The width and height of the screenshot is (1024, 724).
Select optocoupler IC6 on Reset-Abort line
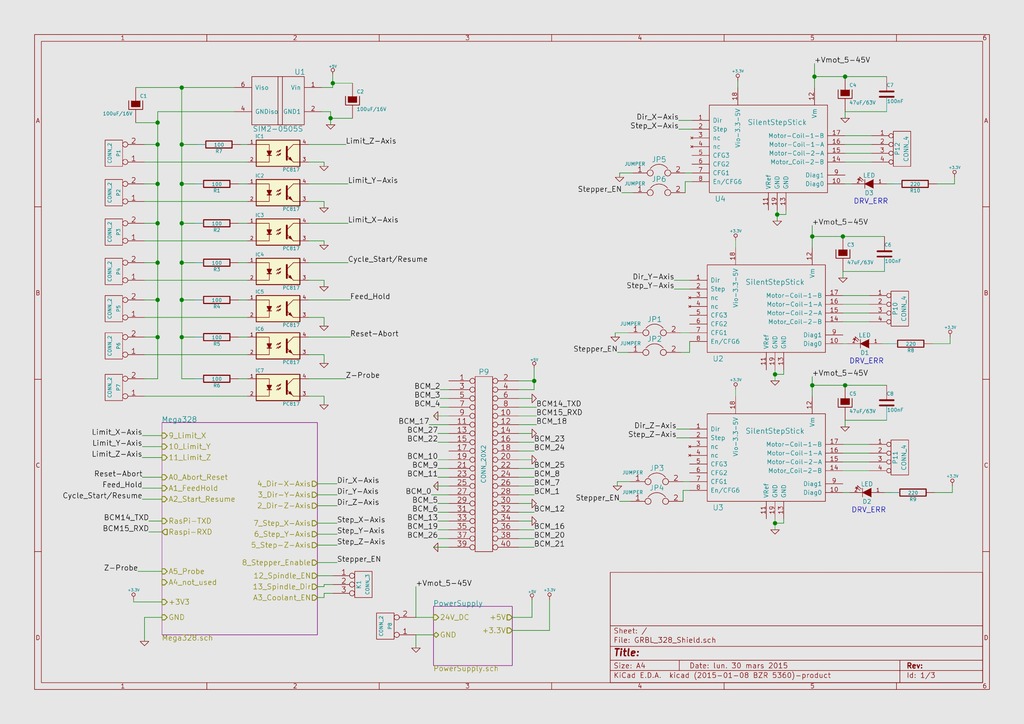[x=278, y=345]
